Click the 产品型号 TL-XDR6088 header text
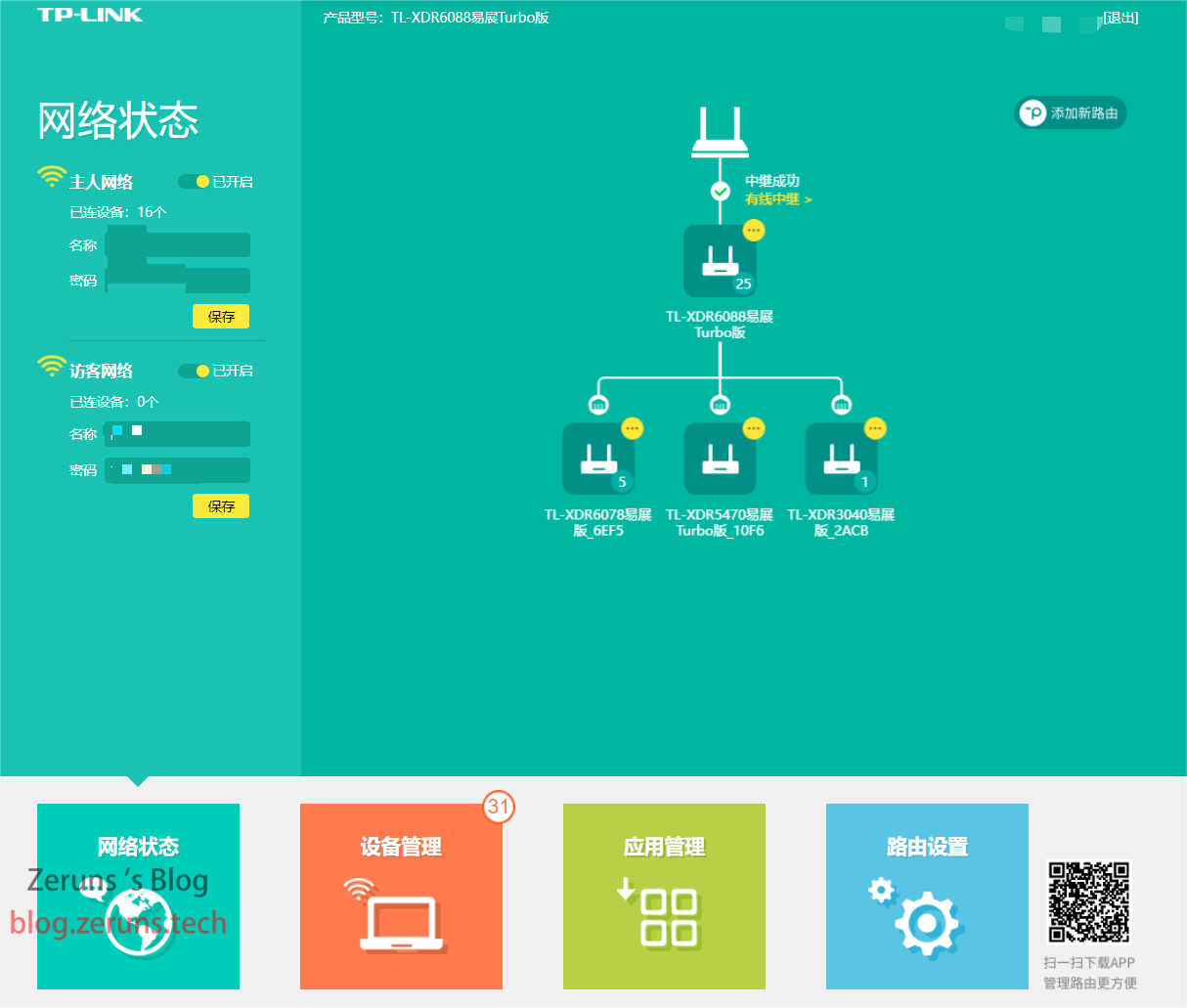This screenshot has height=1008, width=1187. pyautogui.click(x=436, y=18)
